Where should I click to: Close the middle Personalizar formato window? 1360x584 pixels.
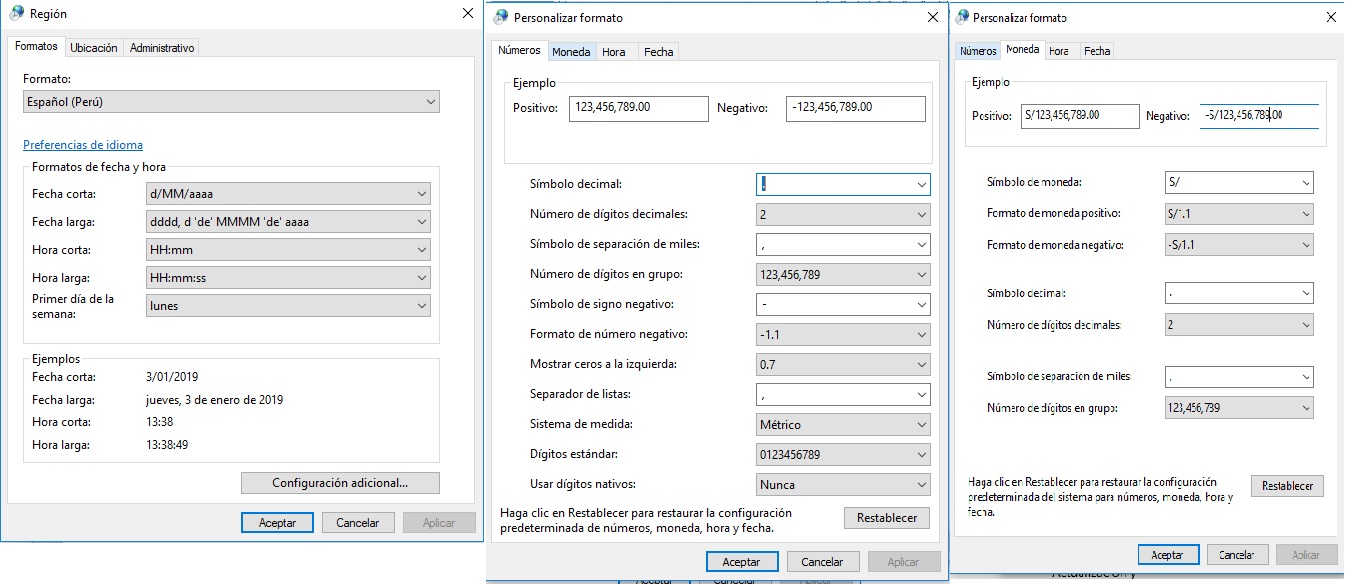point(933,17)
